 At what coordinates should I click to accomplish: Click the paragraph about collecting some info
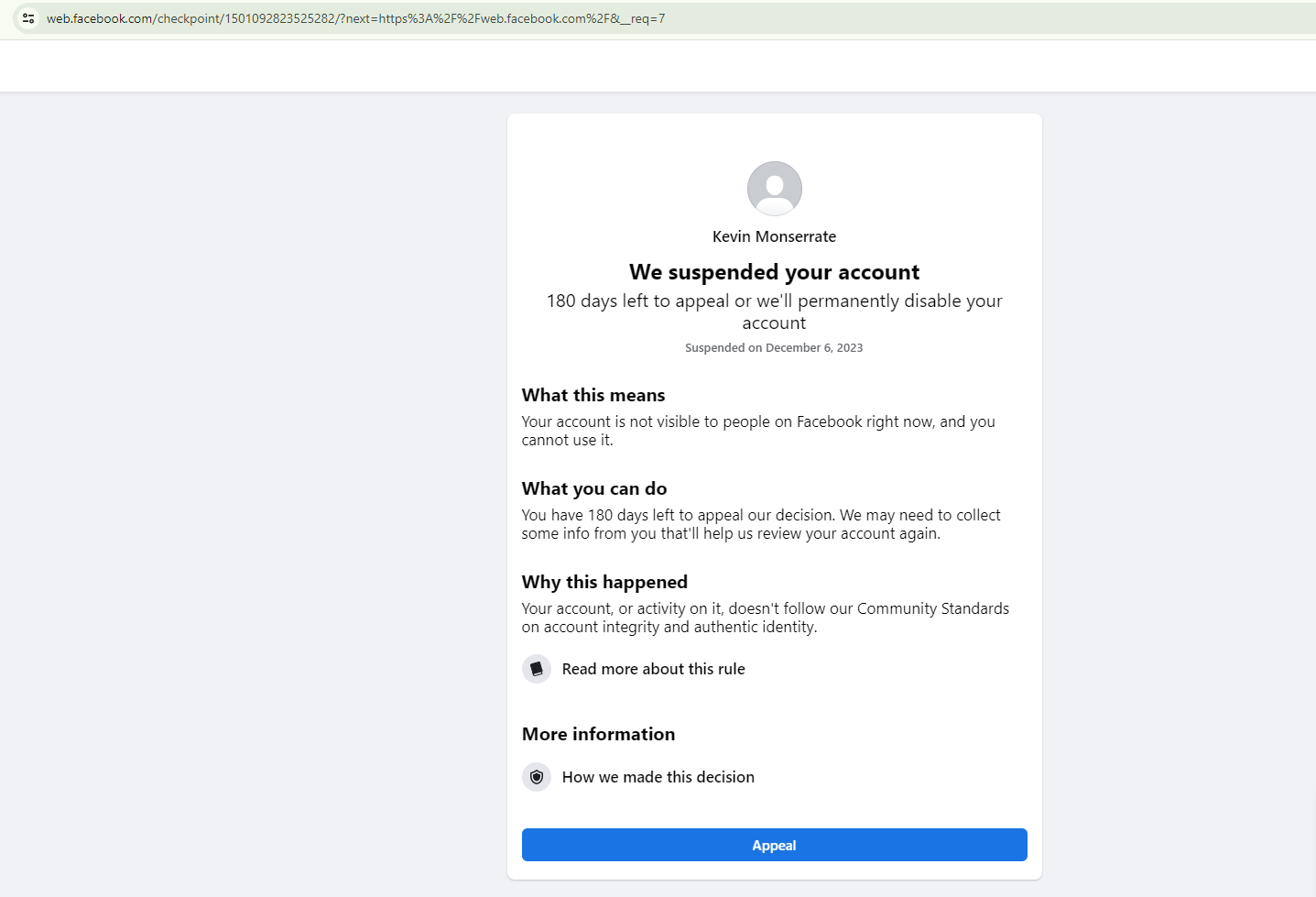click(x=761, y=524)
